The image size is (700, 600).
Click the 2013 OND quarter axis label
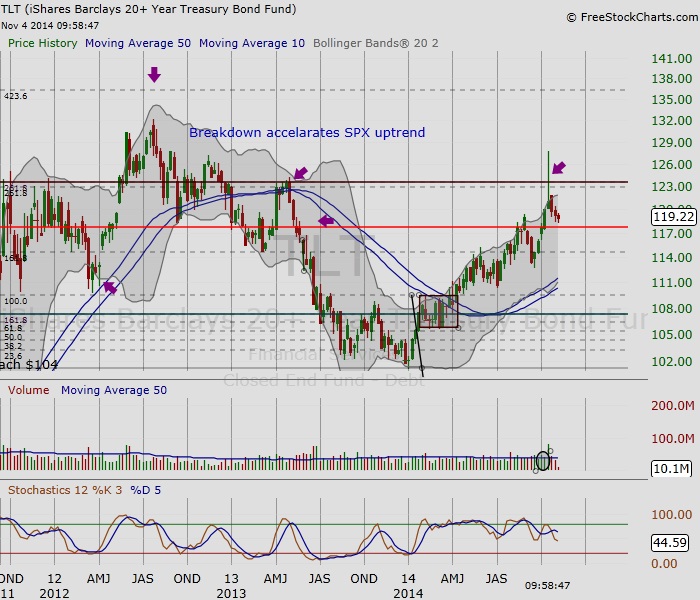(x=364, y=579)
